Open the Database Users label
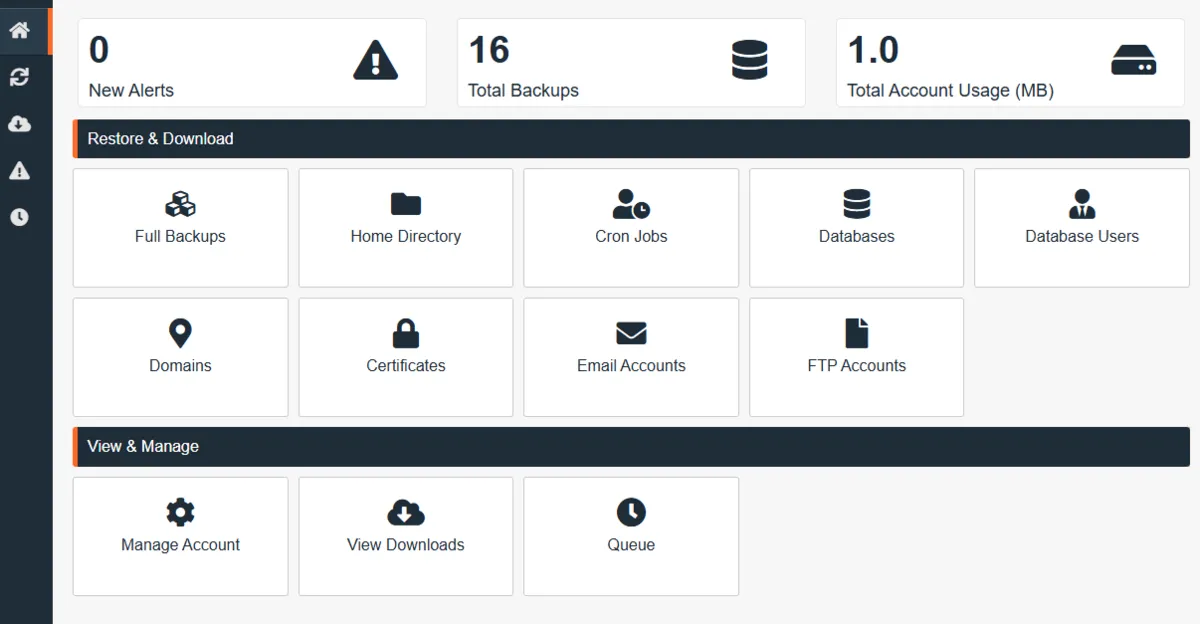Viewport: 1200px width, 624px height. tap(1082, 237)
